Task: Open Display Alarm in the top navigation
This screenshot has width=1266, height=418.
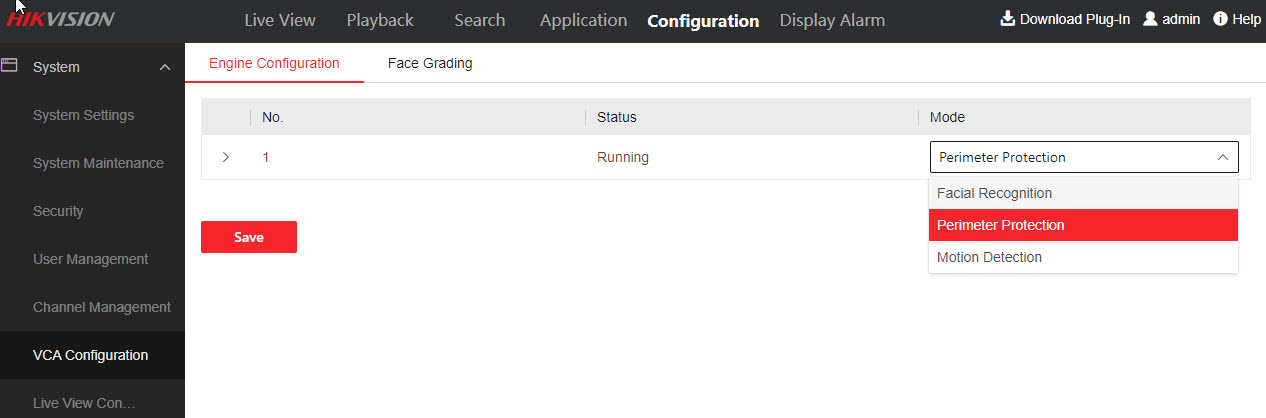Action: (832, 20)
